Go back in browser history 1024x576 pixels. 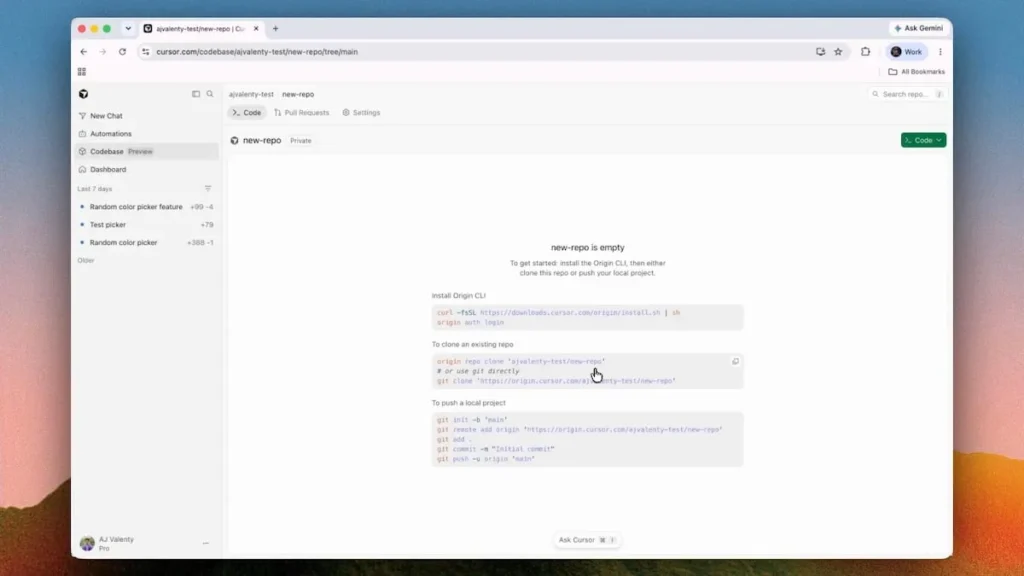click(x=84, y=52)
